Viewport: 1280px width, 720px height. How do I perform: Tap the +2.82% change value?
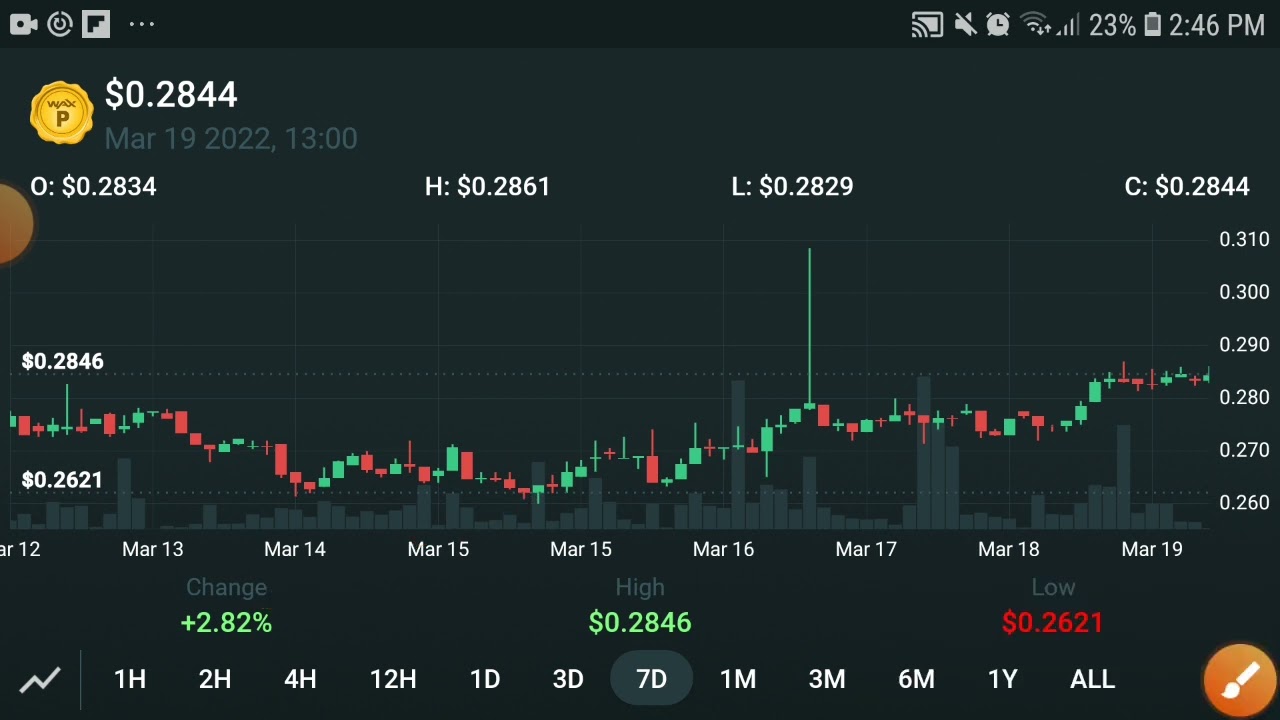coord(226,623)
